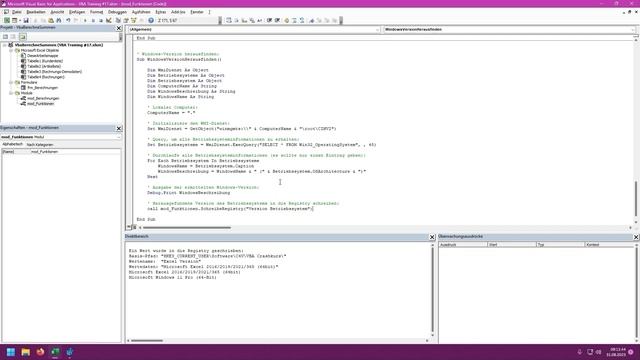Click the Insert UserForm toolbar icon
The image size is (640, 360).
click(14, 20)
